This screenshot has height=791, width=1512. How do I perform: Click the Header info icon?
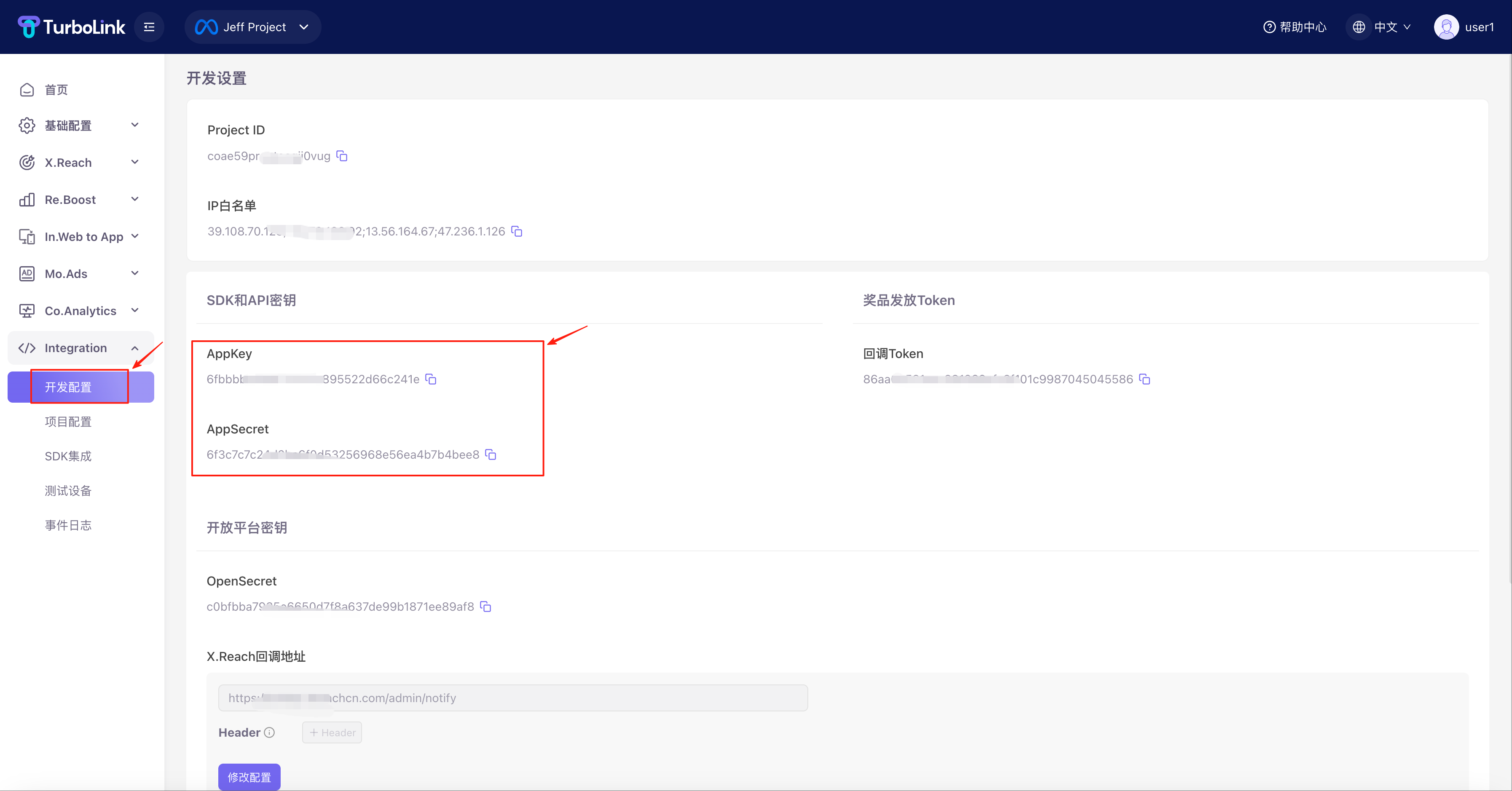(x=269, y=732)
